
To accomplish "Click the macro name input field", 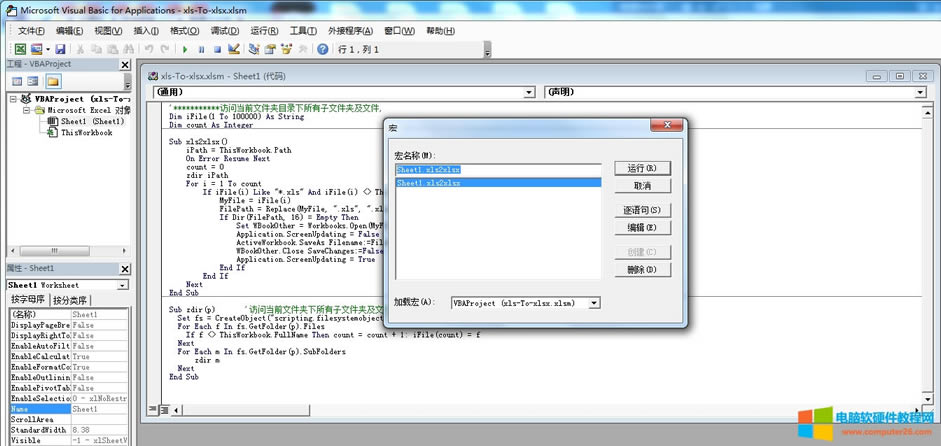I will click(x=497, y=169).
